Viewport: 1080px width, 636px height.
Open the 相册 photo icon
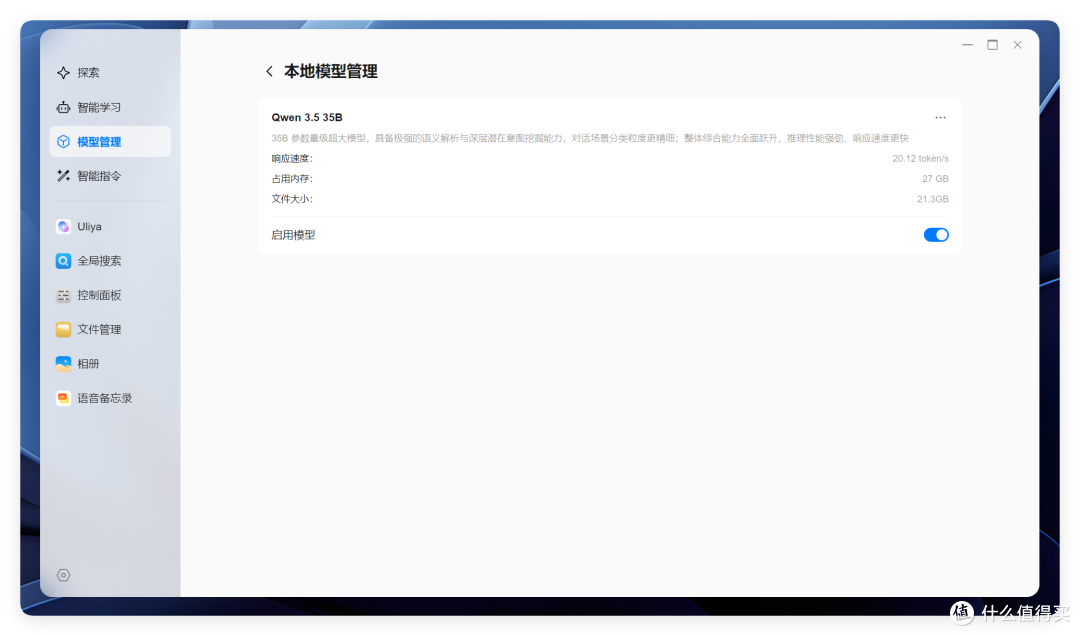63,364
